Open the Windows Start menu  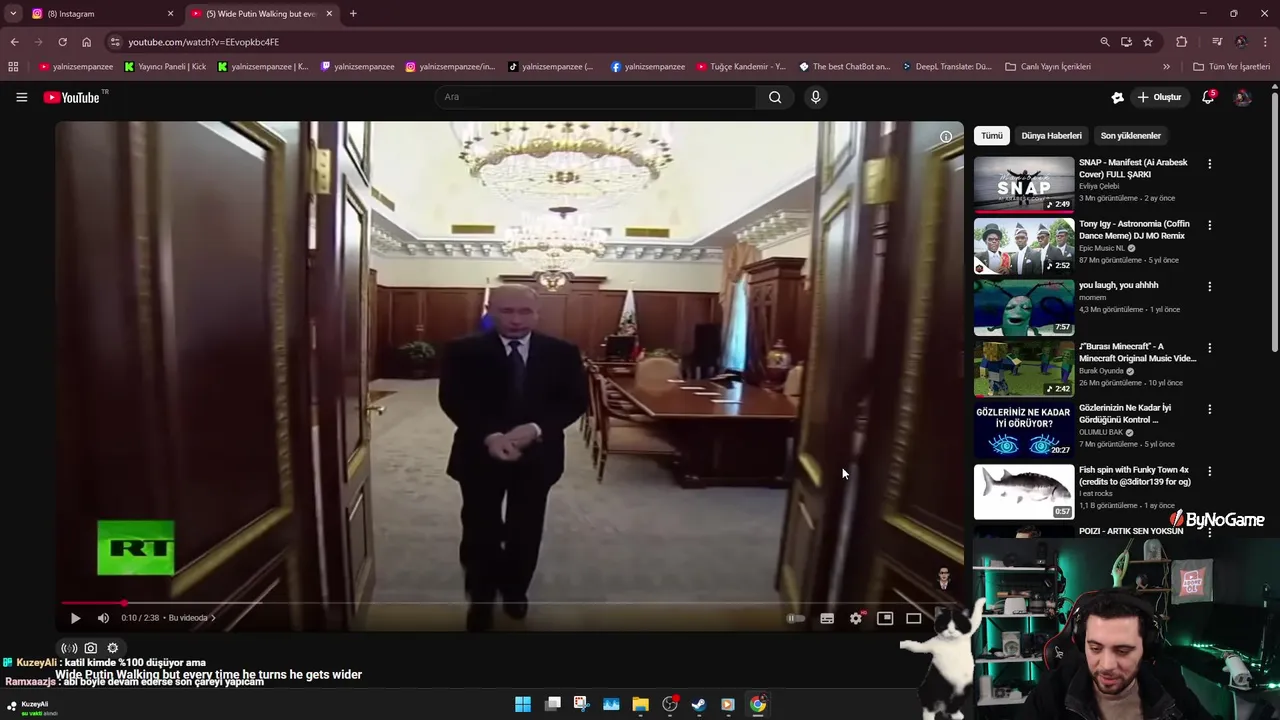[523, 704]
